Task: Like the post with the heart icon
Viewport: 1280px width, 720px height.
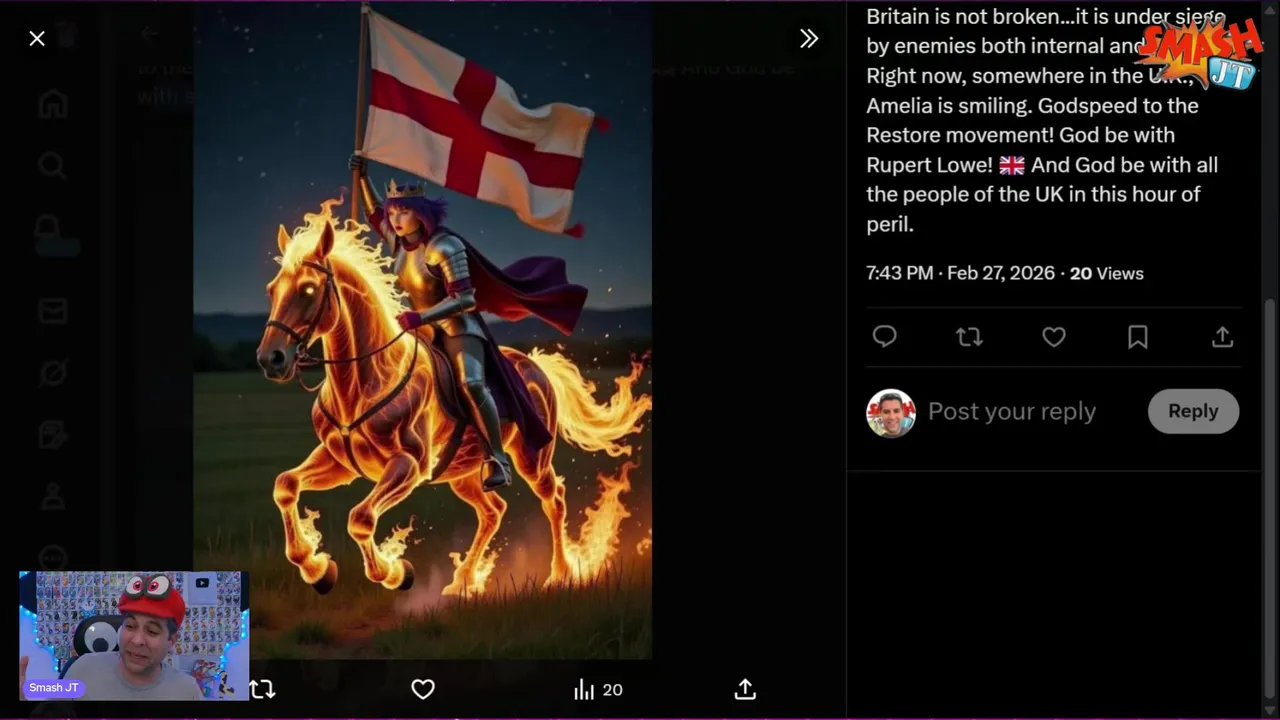Action: point(1054,337)
